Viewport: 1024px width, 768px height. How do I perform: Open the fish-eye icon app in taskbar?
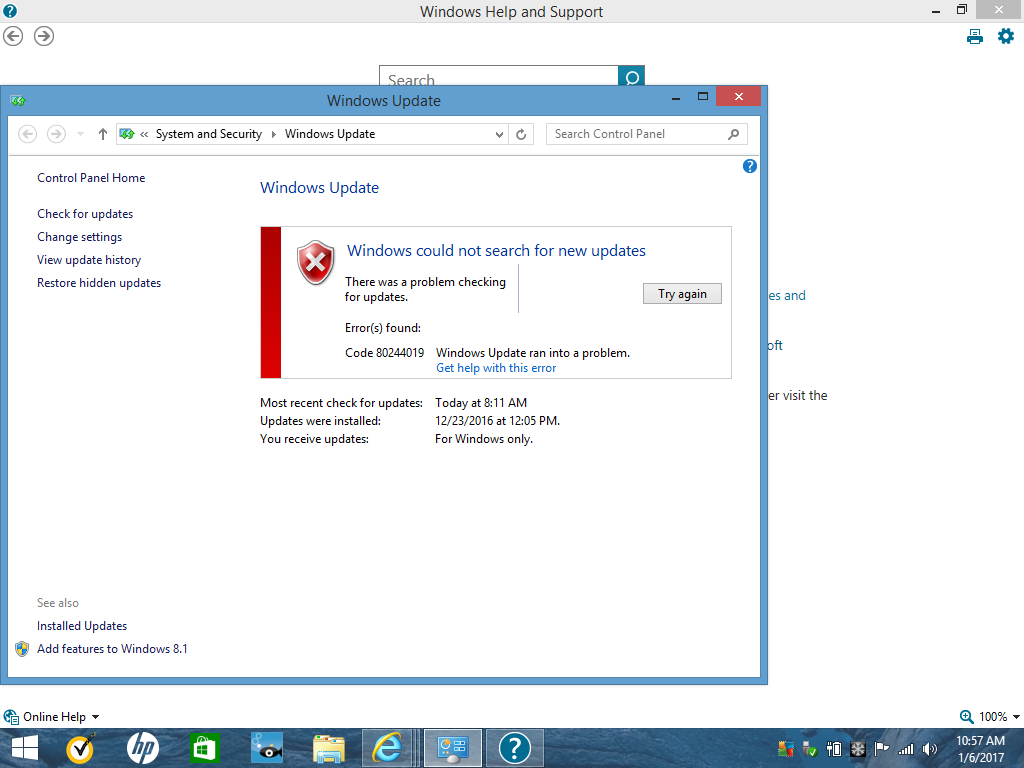[266, 748]
